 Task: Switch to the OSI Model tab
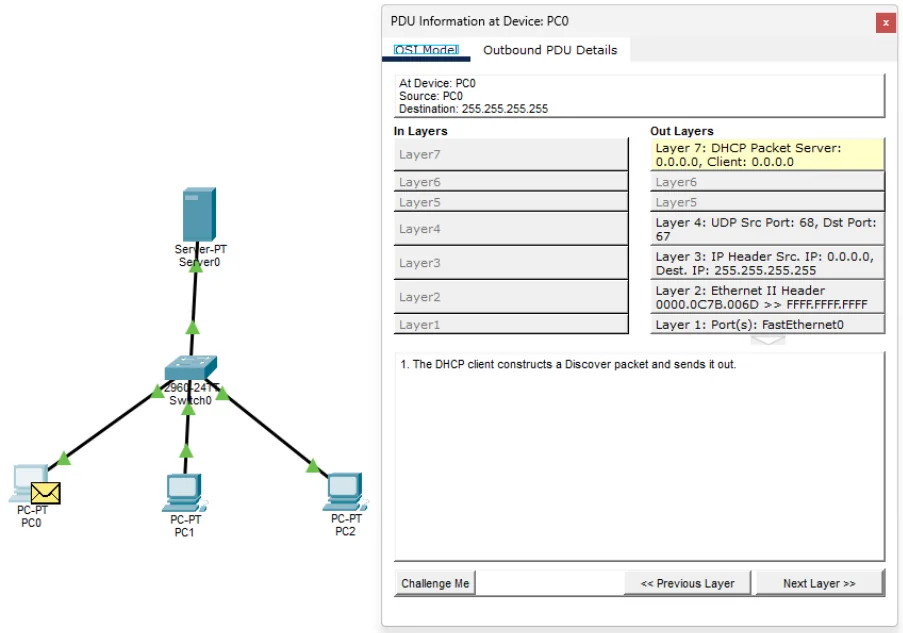(x=426, y=50)
